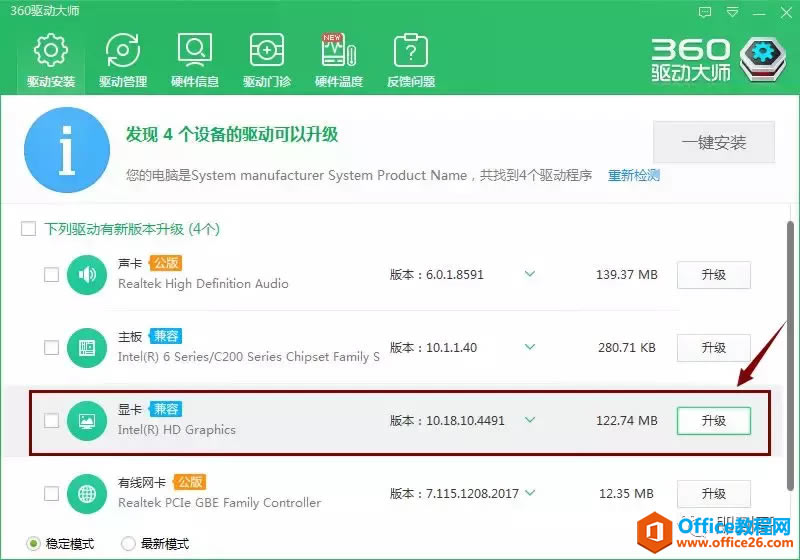This screenshot has width=800, height=560.
Task: Tick the checkbox for Intel HD Graphics
Action: tap(52, 421)
